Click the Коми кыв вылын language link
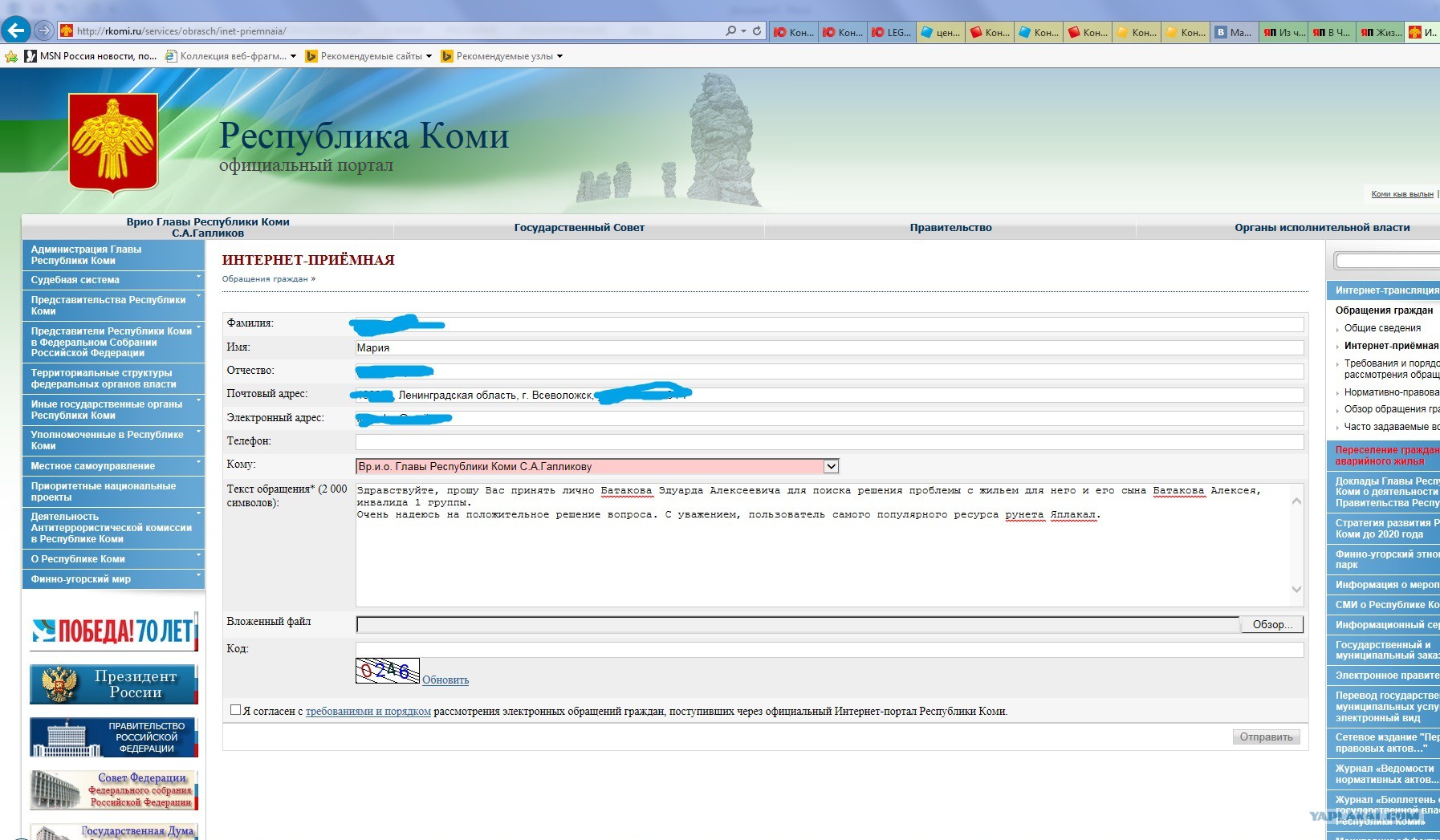Screen dimensions: 1440x840 [1402, 194]
